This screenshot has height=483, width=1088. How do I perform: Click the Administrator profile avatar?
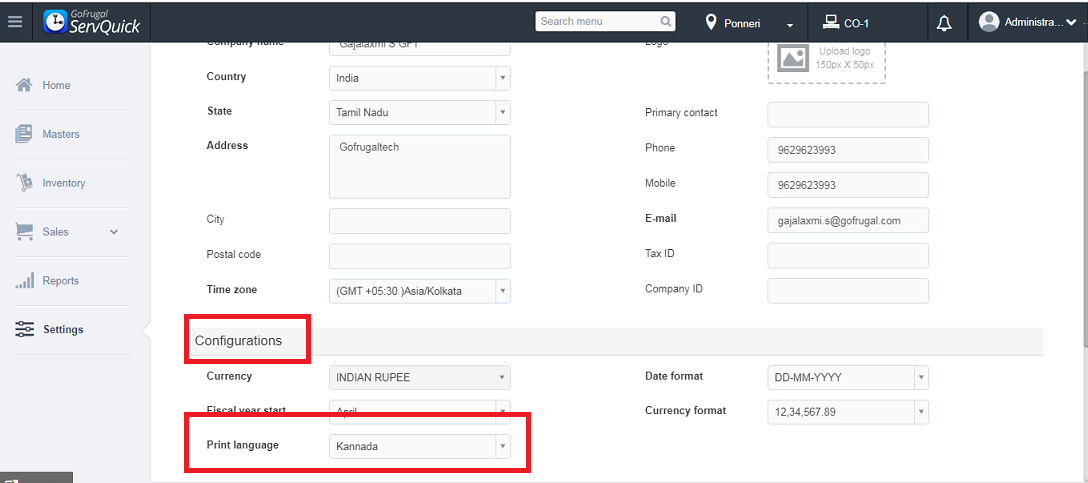click(x=990, y=22)
